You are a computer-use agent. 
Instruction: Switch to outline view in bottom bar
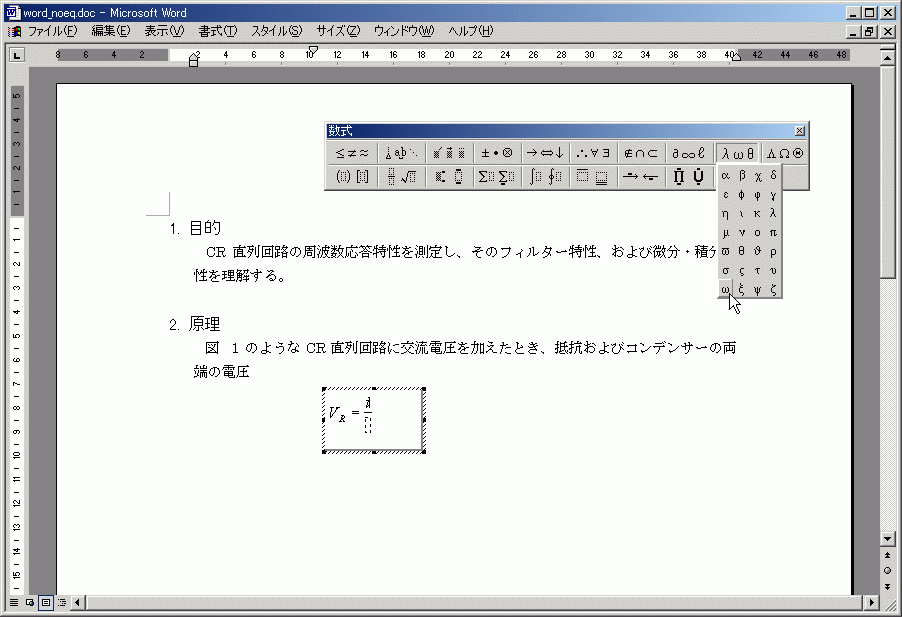click(62, 603)
